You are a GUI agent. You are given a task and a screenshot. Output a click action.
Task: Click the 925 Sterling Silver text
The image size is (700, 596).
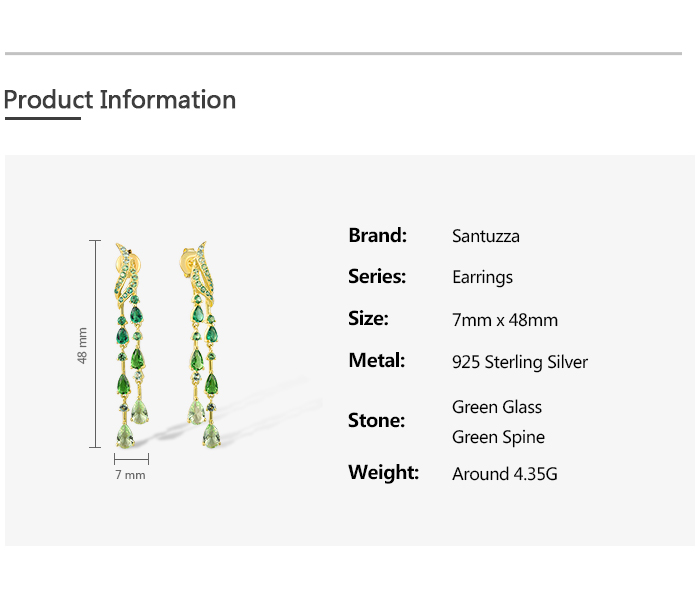[x=520, y=362]
